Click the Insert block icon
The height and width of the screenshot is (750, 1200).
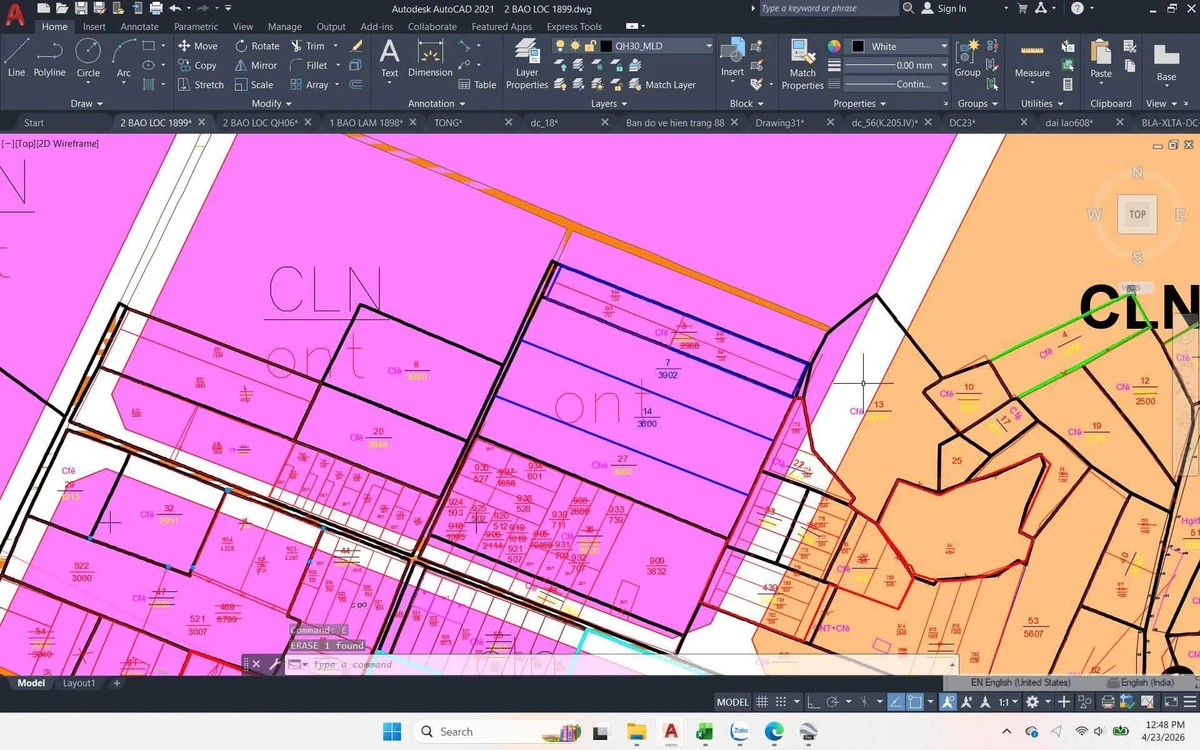click(732, 58)
